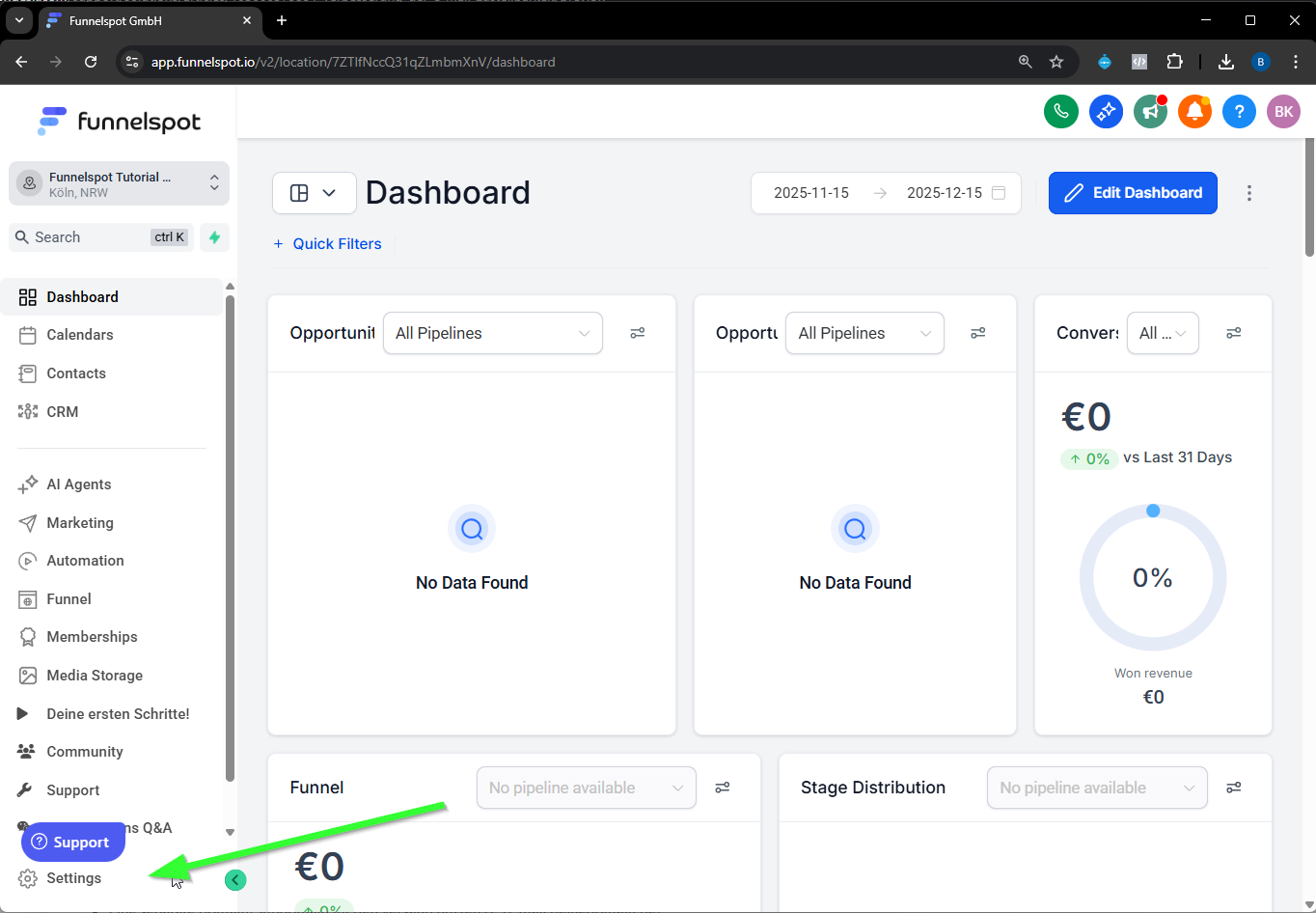Open filter settings for first Opportunities widget
1316x913 pixels.
[638, 333]
